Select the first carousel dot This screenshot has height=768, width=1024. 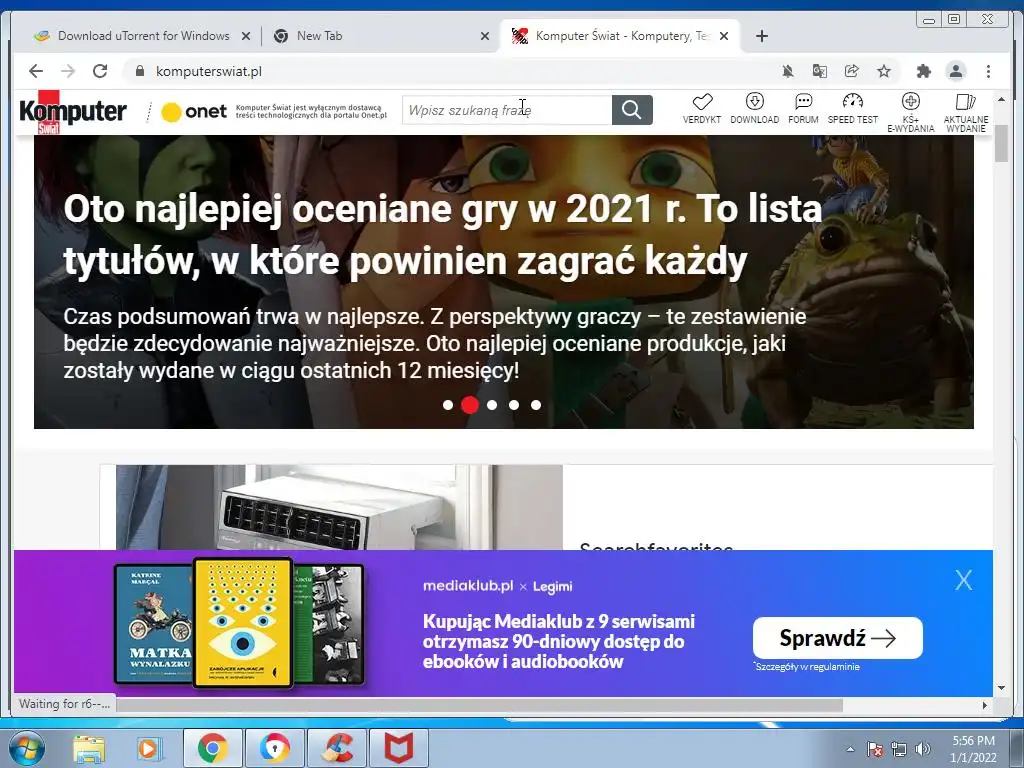448,405
